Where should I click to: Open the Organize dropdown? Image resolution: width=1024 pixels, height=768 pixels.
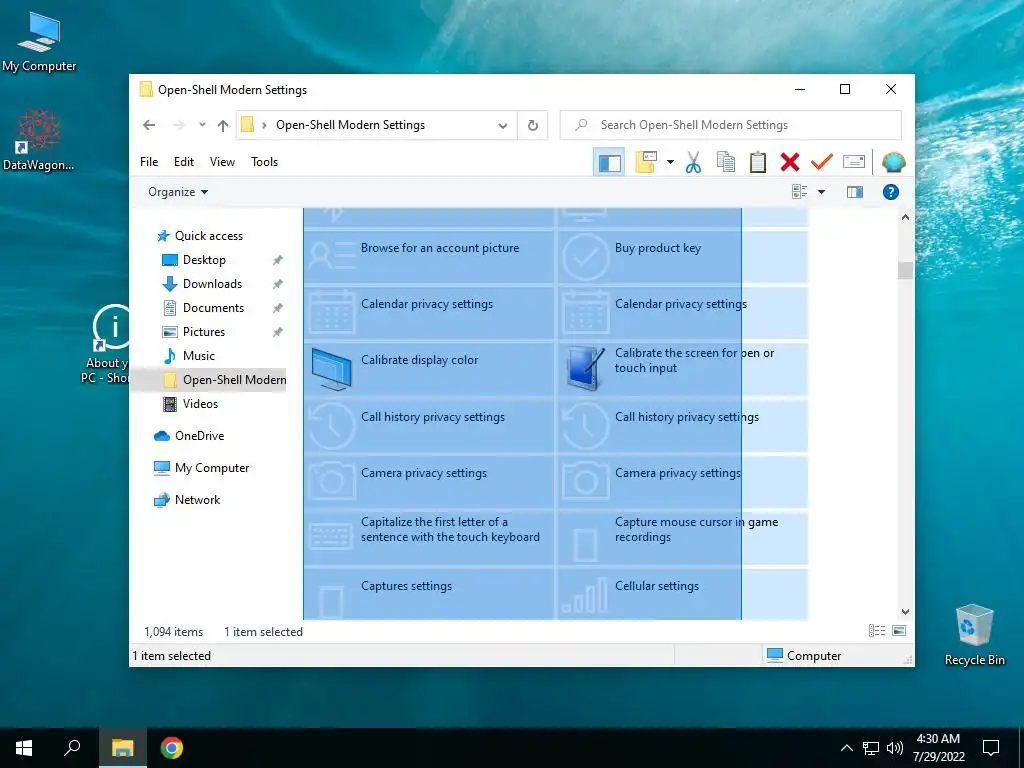(x=178, y=192)
